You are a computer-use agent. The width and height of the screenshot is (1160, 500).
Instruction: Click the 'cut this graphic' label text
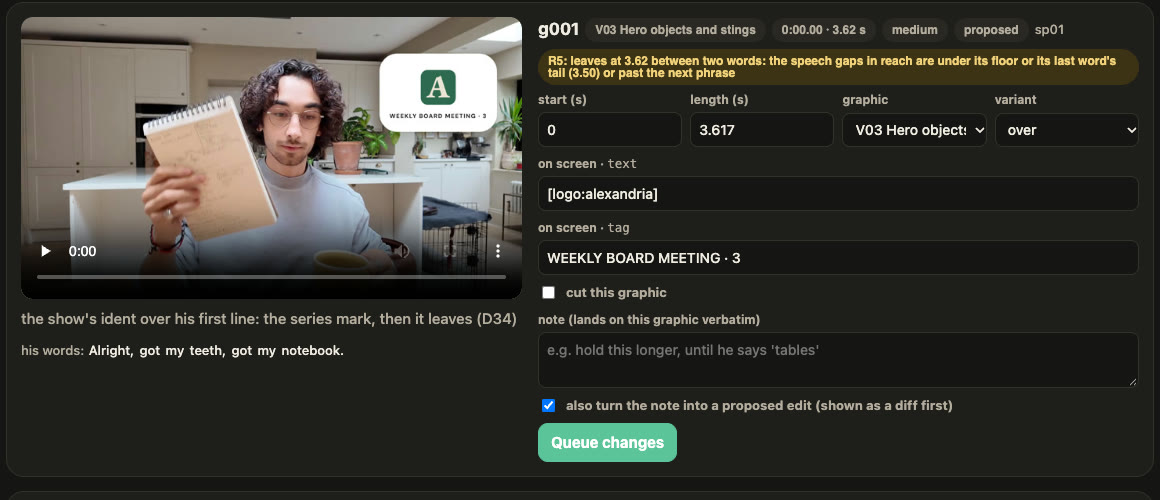click(x=616, y=293)
